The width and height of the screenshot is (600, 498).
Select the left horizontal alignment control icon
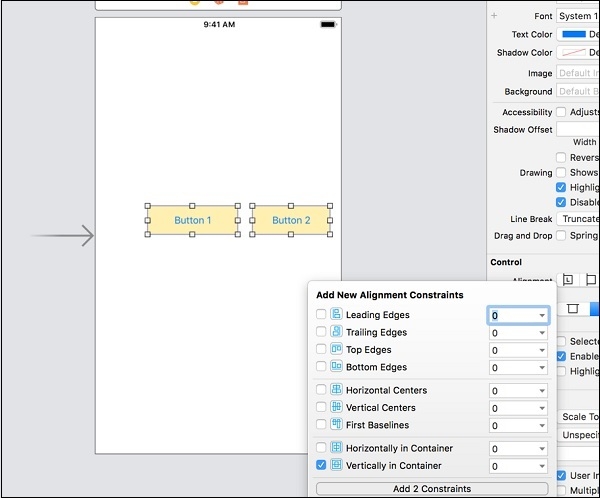pyautogui.click(x=568, y=280)
